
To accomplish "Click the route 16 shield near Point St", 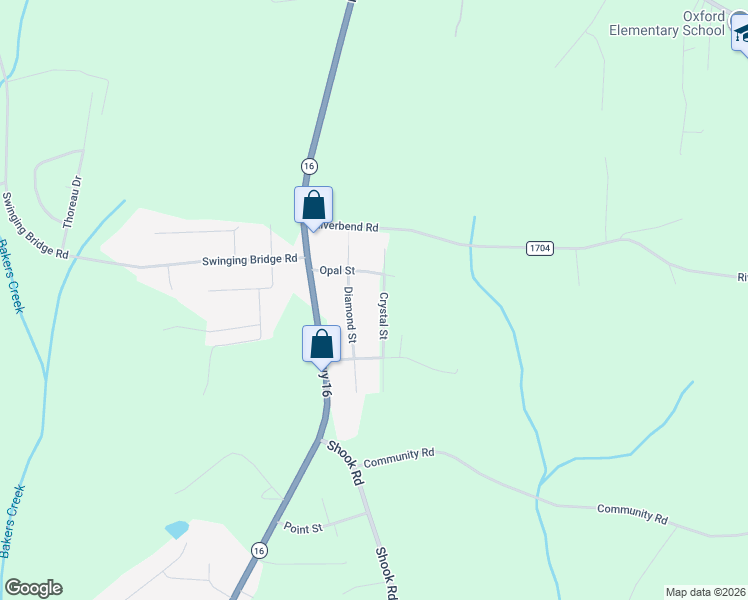I will tap(259, 550).
